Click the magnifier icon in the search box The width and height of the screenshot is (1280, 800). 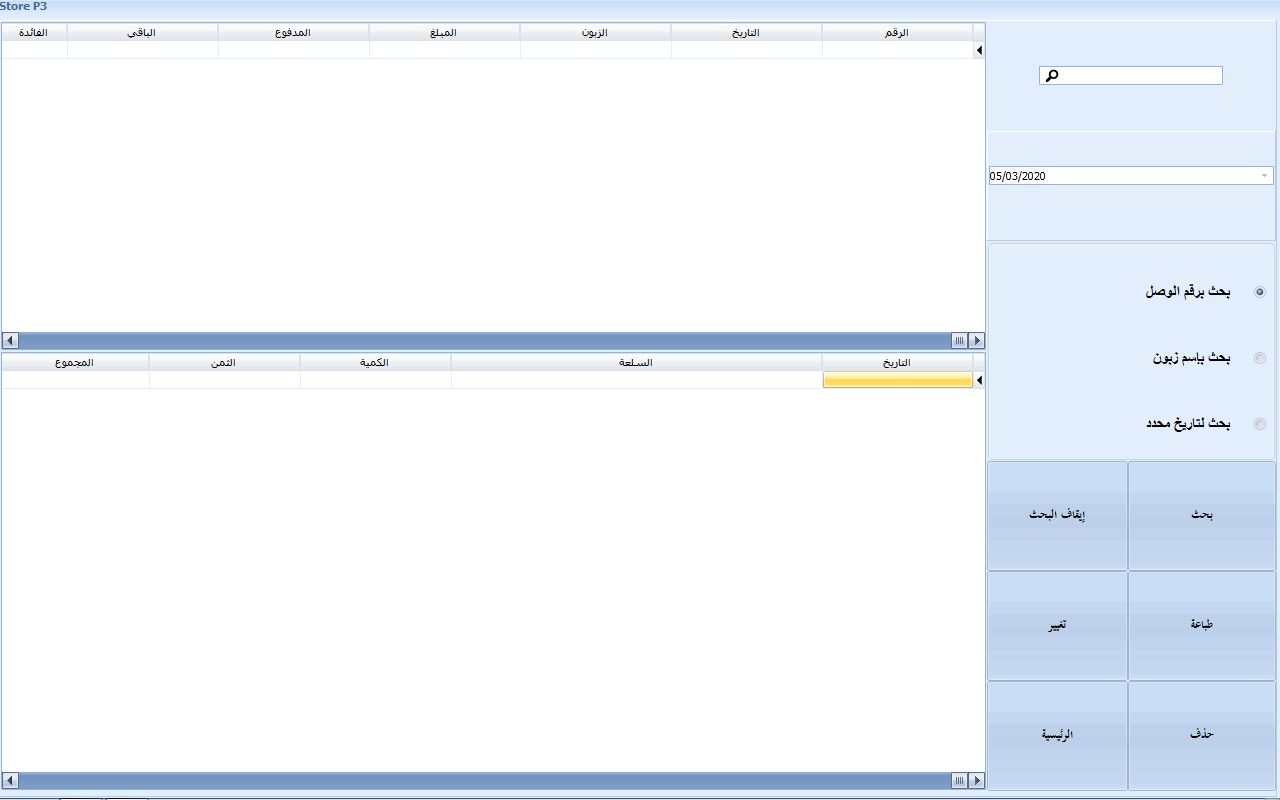(x=1052, y=76)
